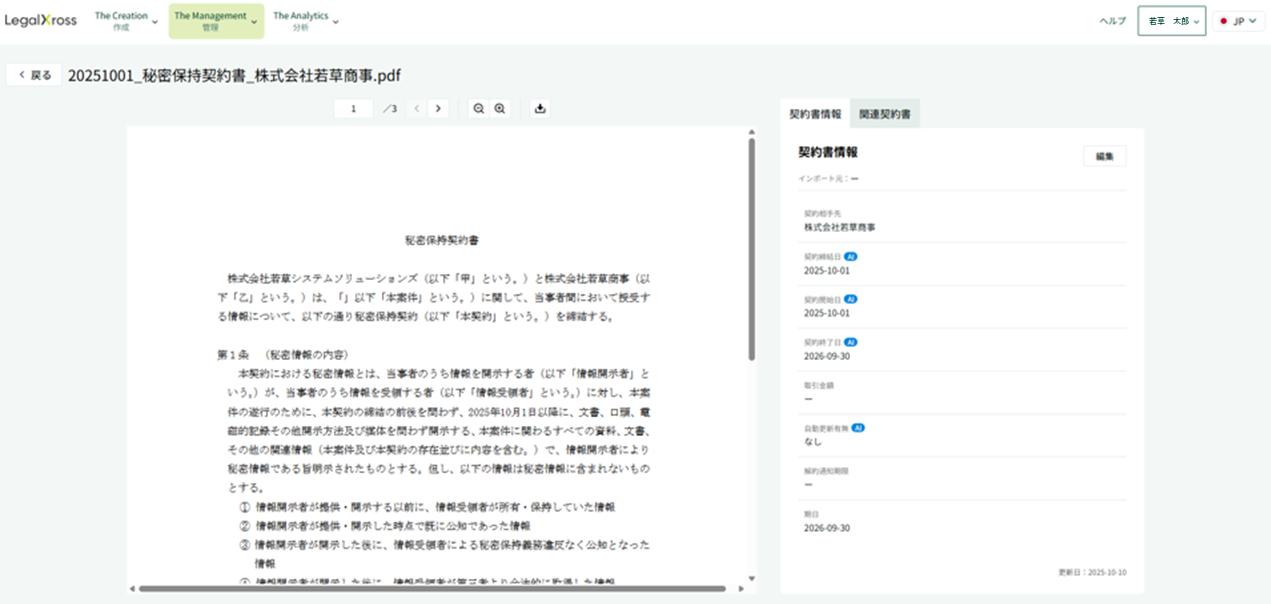Click the page number input field

coord(352,108)
